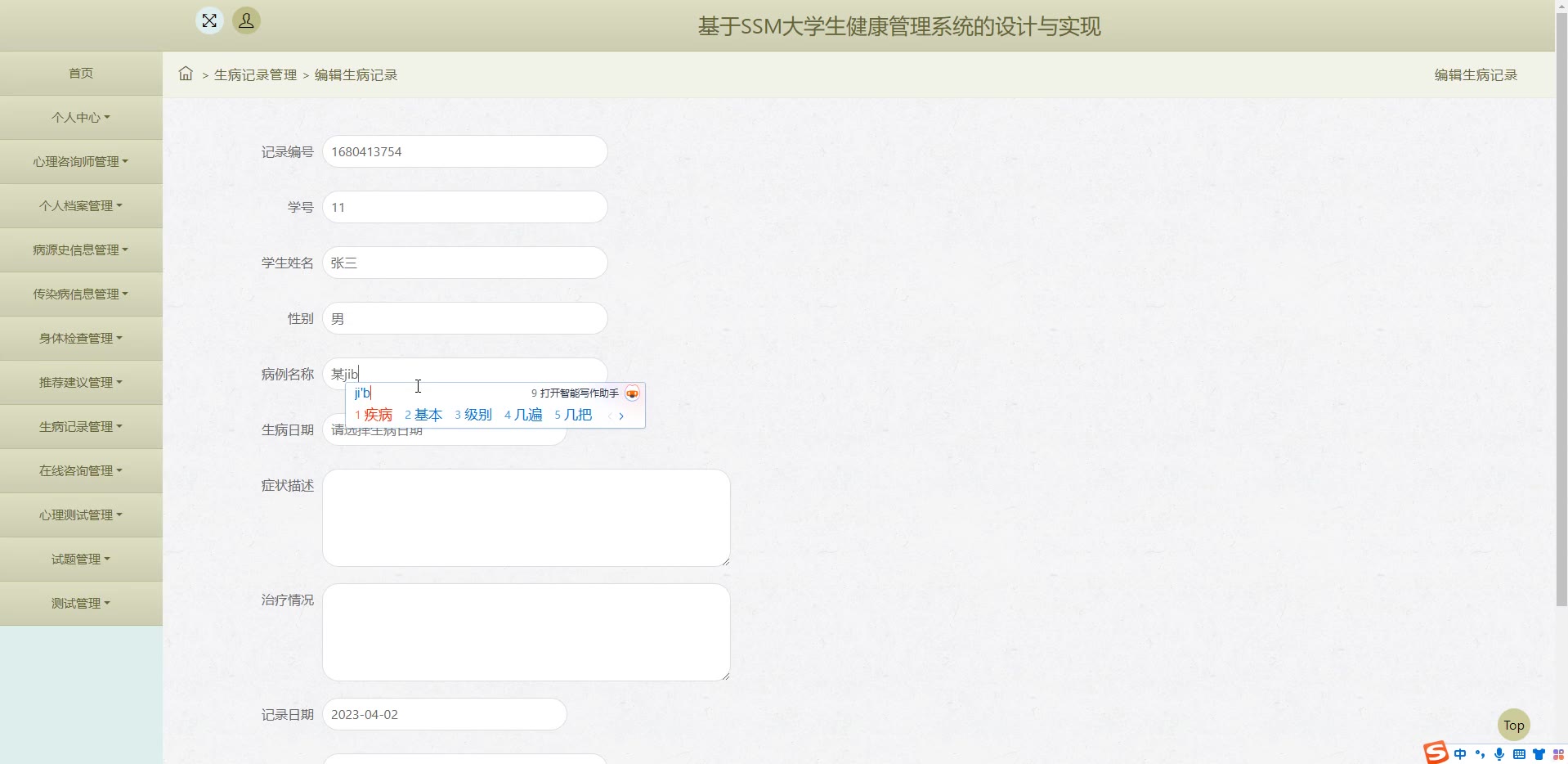Image resolution: width=1568 pixels, height=764 pixels.
Task: Open the IME skin shirt icon
Action: coord(1539,754)
